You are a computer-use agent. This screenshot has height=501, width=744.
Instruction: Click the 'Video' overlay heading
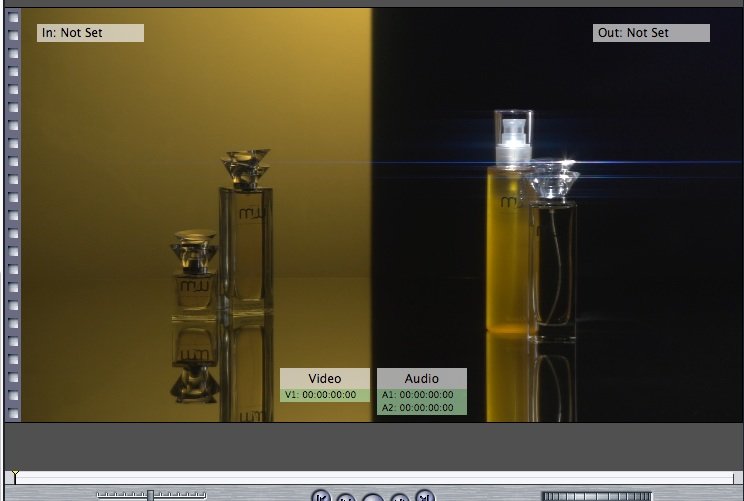click(x=325, y=379)
